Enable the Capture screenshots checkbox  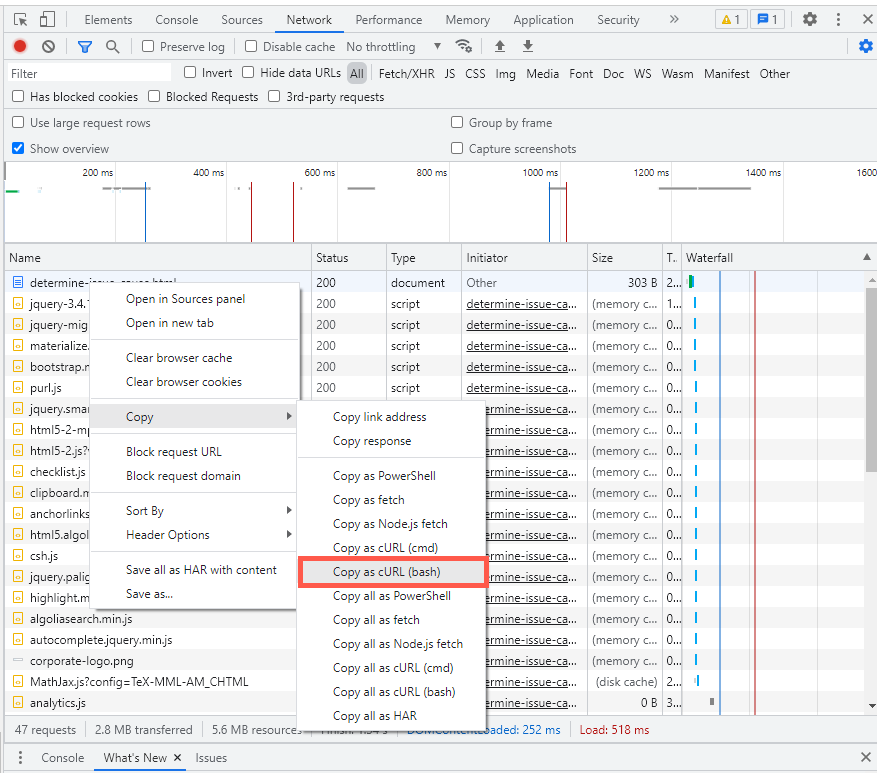[x=457, y=148]
